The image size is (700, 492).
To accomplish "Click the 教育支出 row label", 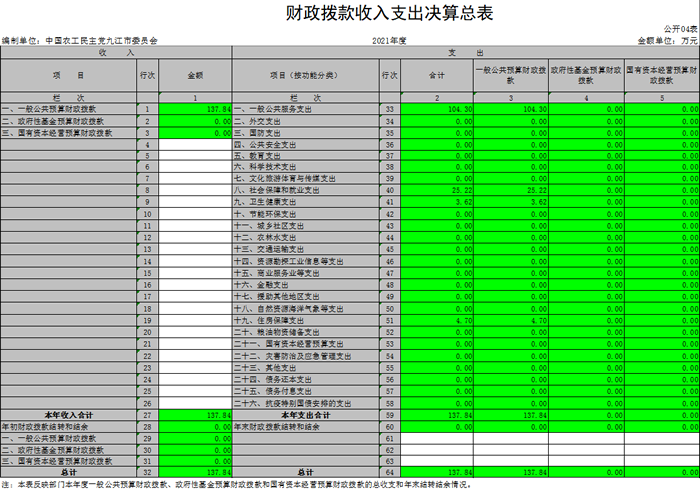I will coord(305,154).
